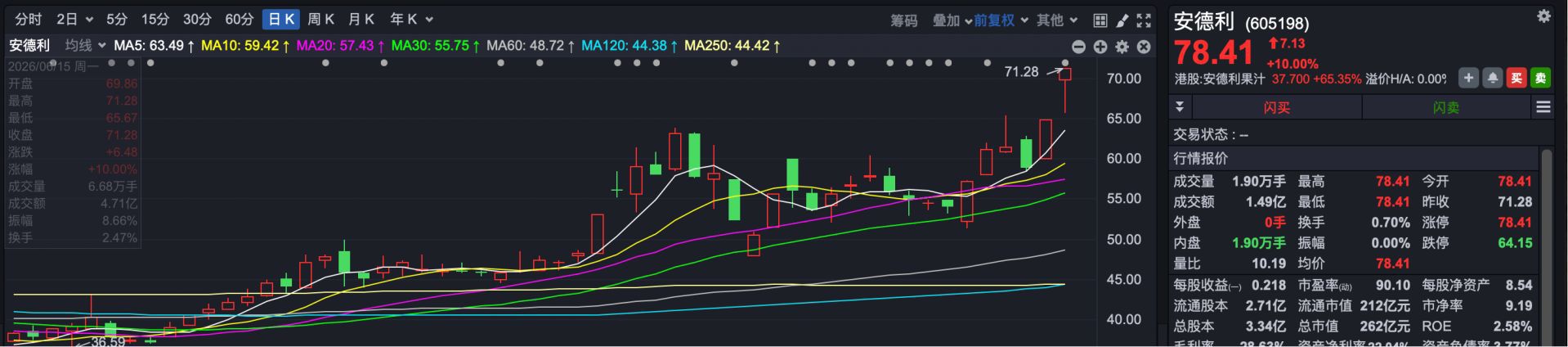Viewport: 1568px width, 347px height.
Task: Add 安德利 to watchlist with plus icon
Action: 1469,78
